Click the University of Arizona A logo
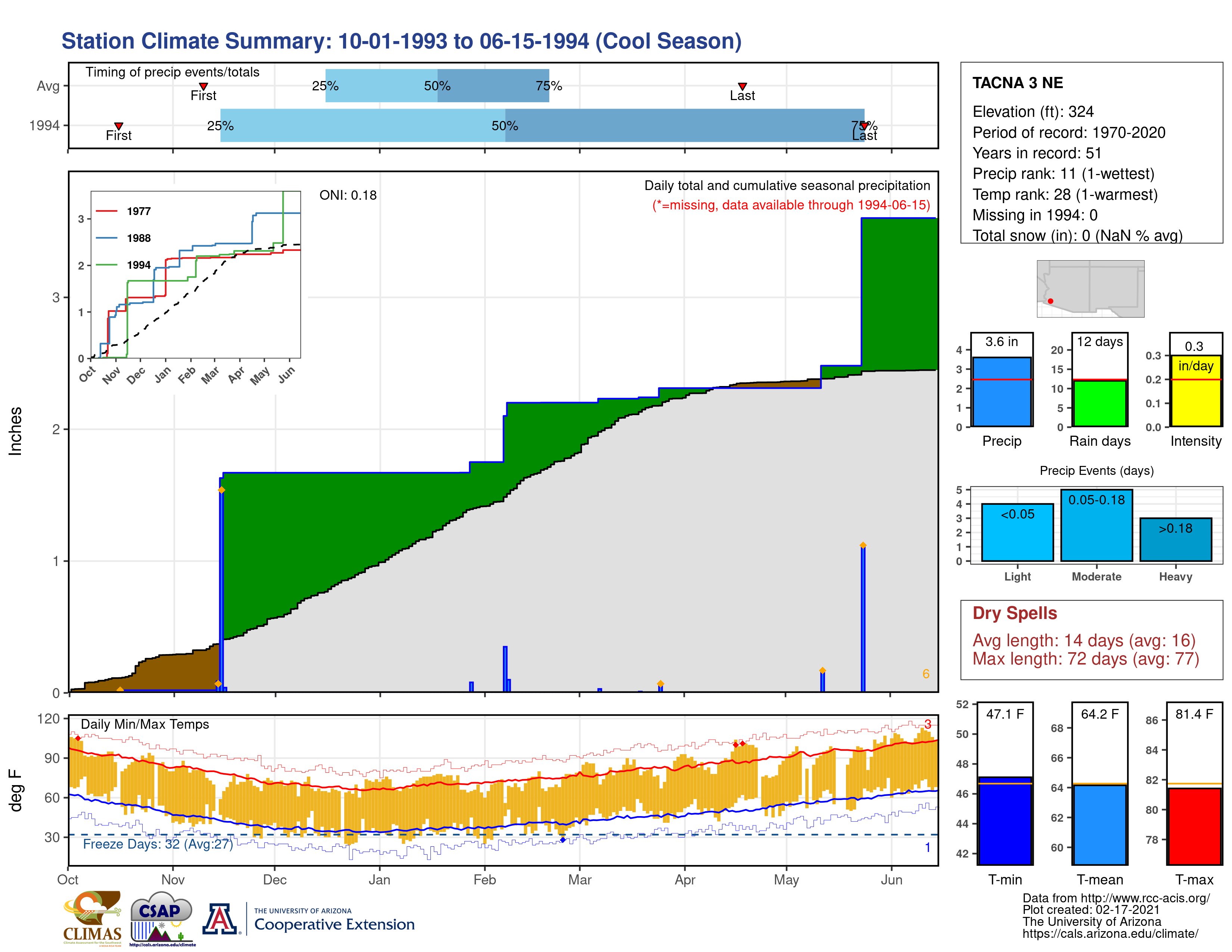This screenshot has height=952, width=1232. point(220,919)
